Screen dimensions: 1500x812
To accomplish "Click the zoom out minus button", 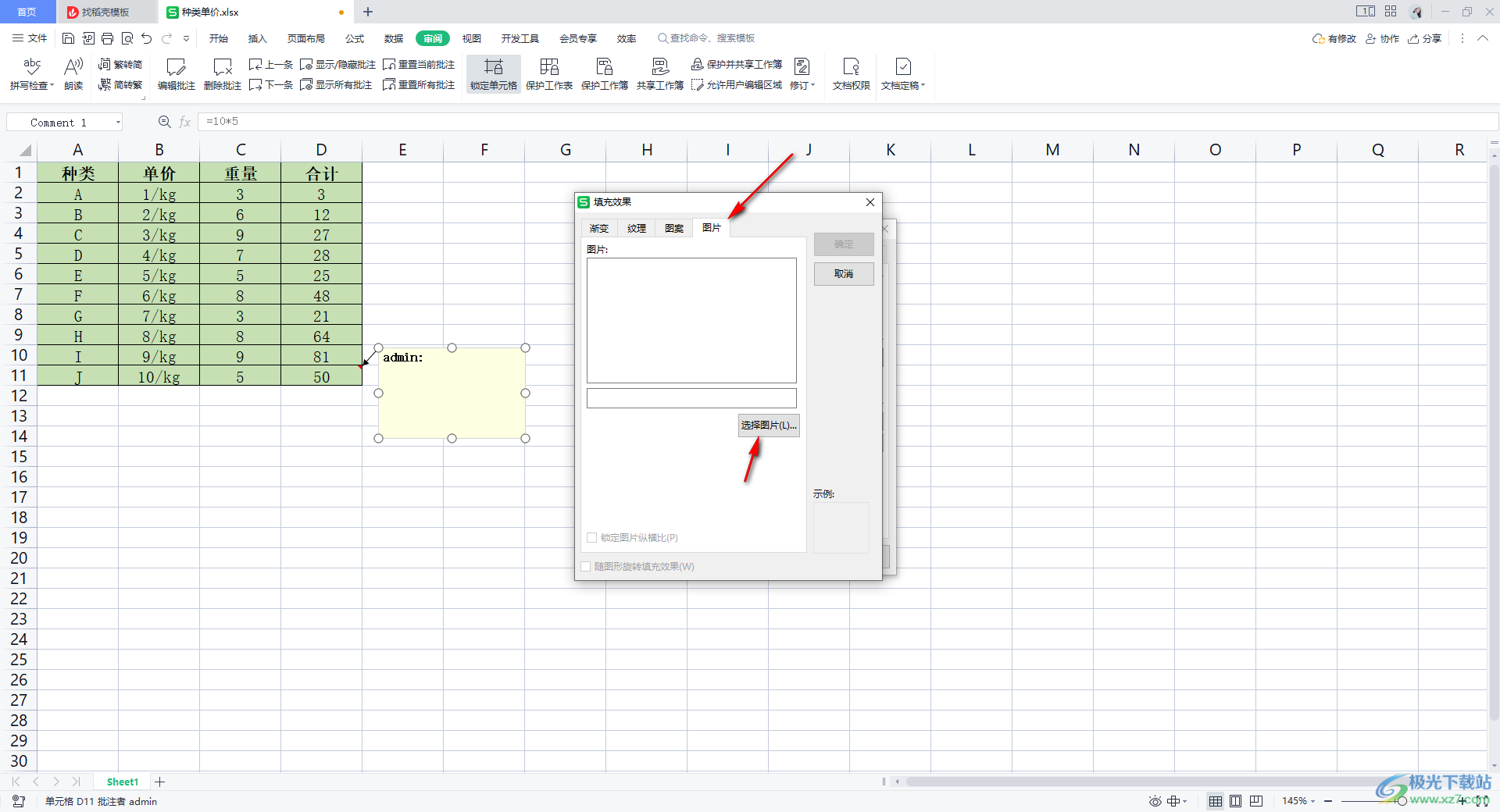I will pos(1328,801).
